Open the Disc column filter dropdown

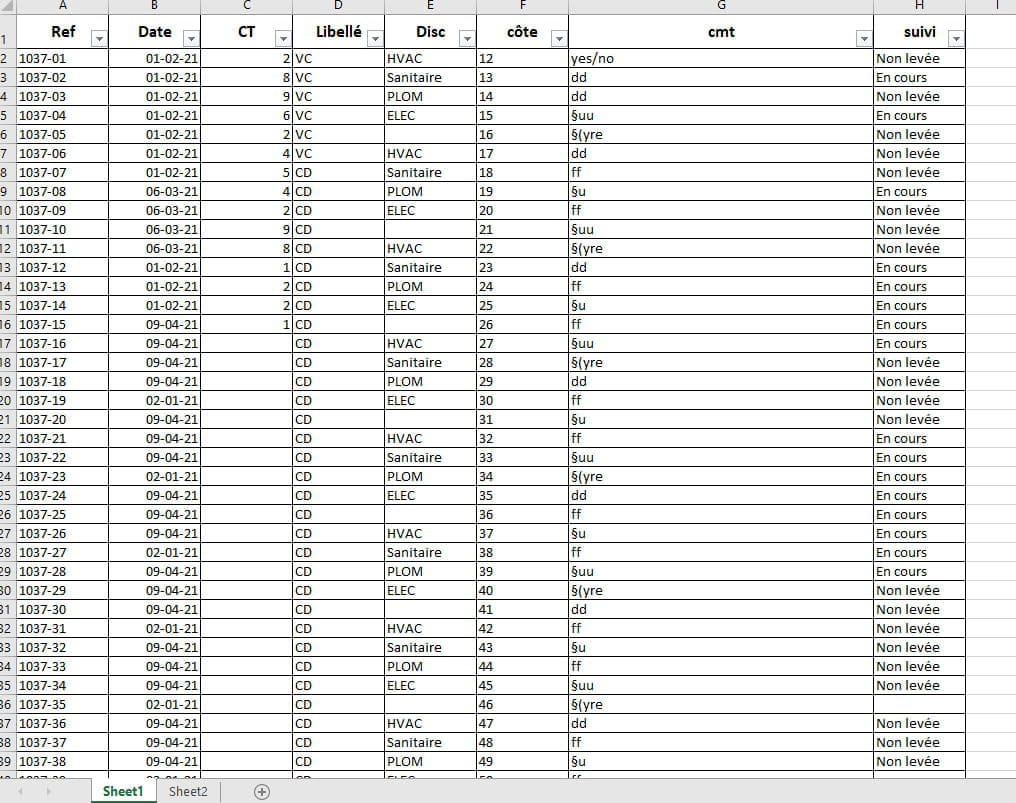[x=467, y=39]
